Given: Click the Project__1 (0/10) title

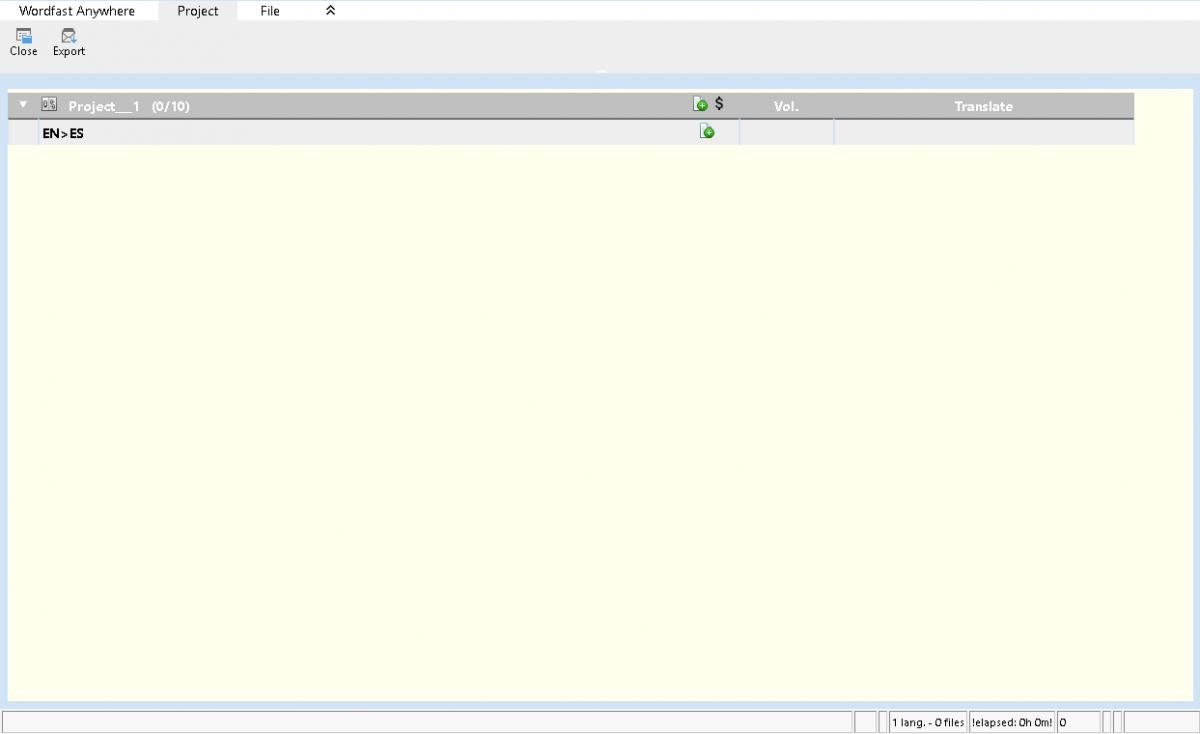Looking at the screenshot, I should tap(129, 106).
